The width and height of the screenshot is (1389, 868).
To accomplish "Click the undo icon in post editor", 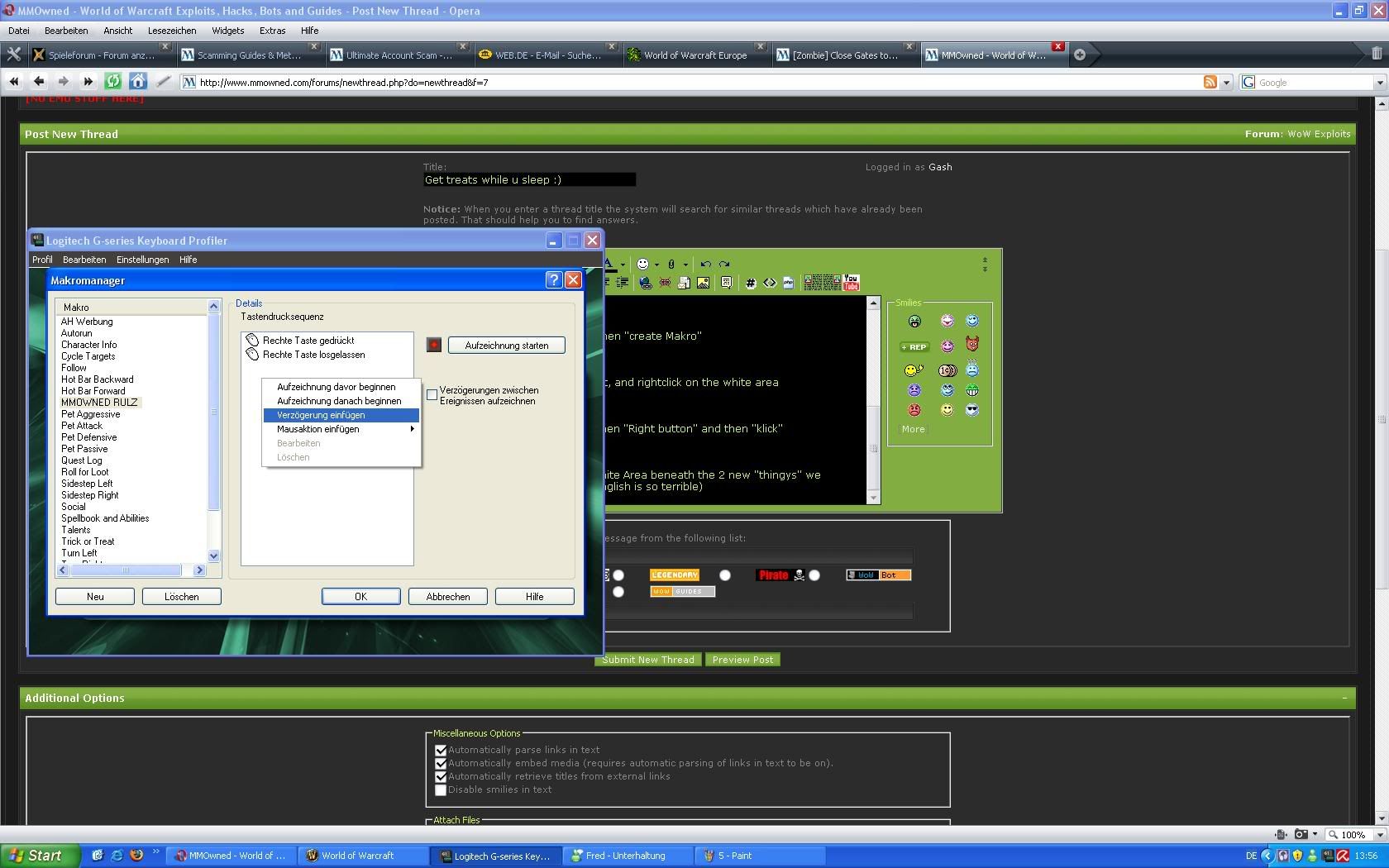I will (705, 264).
